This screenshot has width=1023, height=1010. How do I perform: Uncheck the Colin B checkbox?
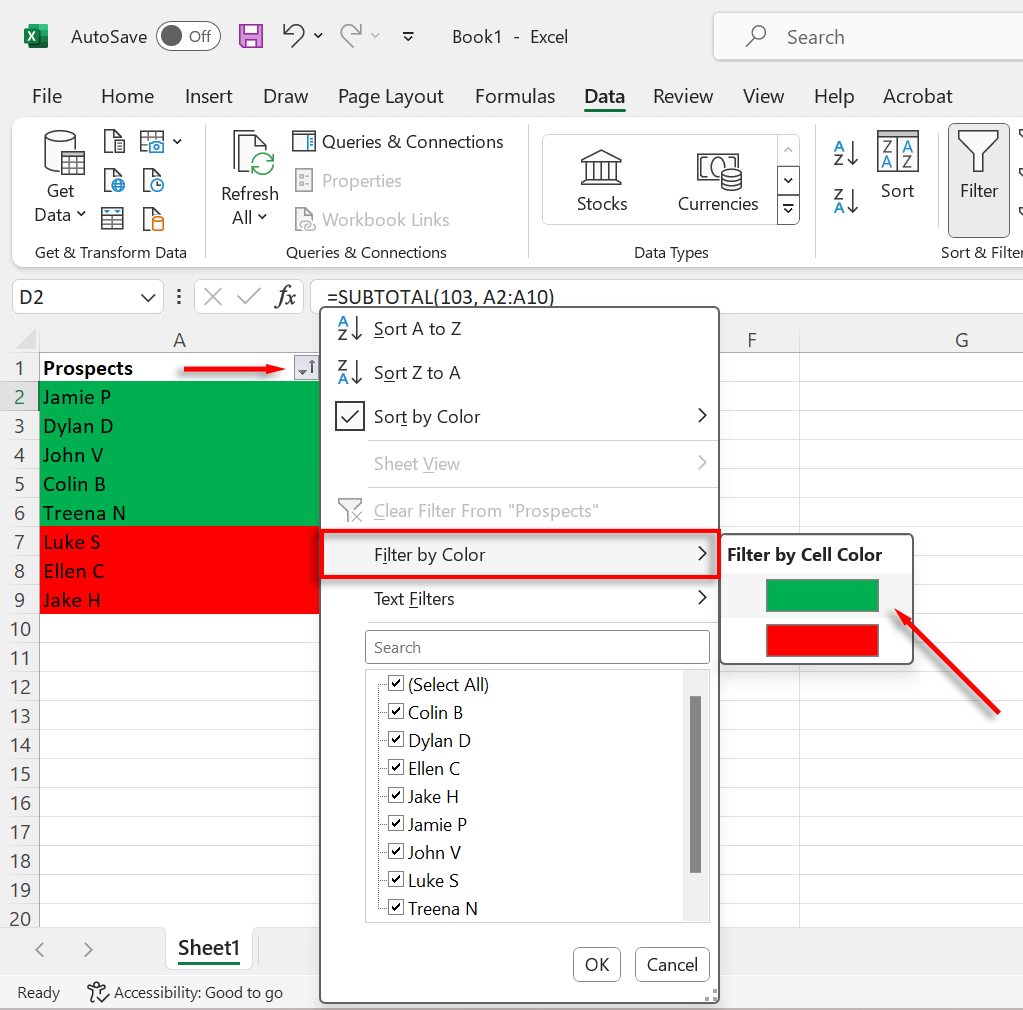396,713
